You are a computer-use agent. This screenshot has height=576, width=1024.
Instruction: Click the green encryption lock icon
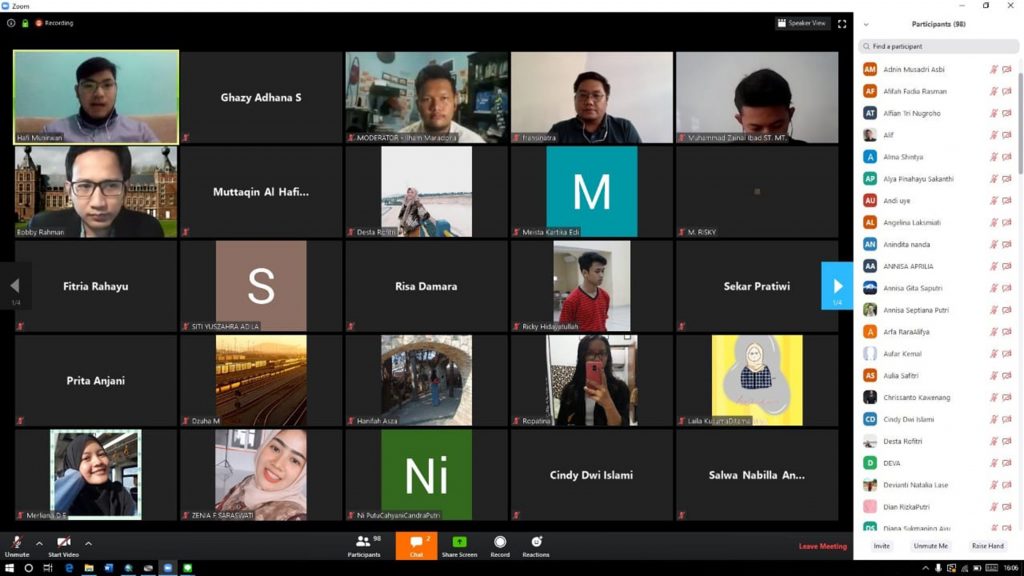point(25,23)
